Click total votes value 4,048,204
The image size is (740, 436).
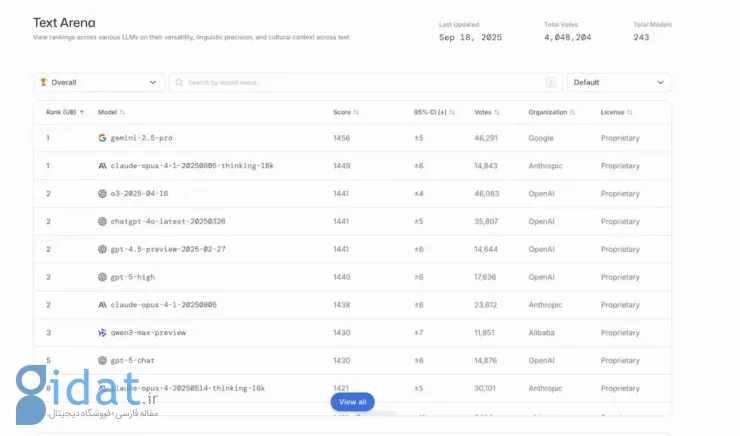click(567, 37)
